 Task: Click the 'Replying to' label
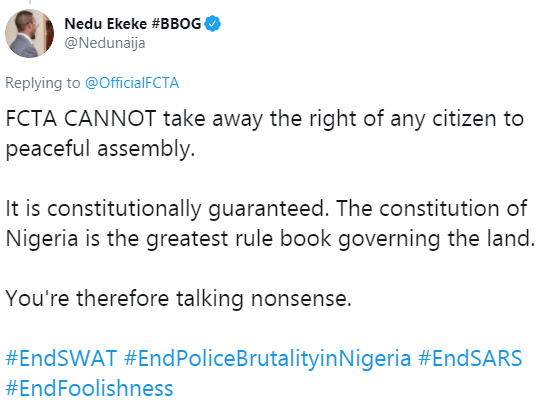[x=43, y=83]
